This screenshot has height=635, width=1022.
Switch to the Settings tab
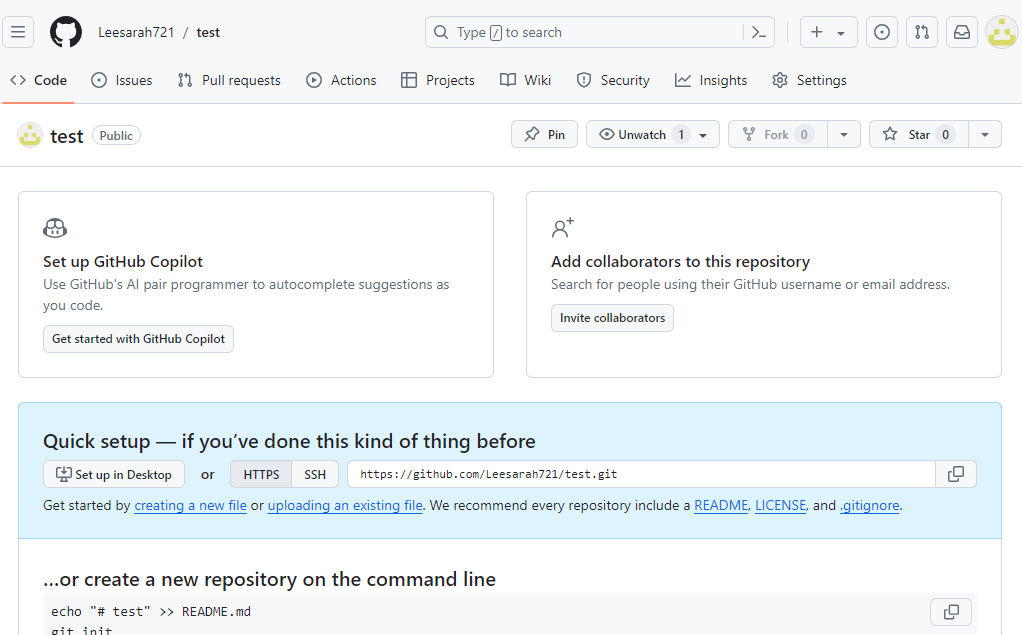pyautogui.click(x=810, y=80)
